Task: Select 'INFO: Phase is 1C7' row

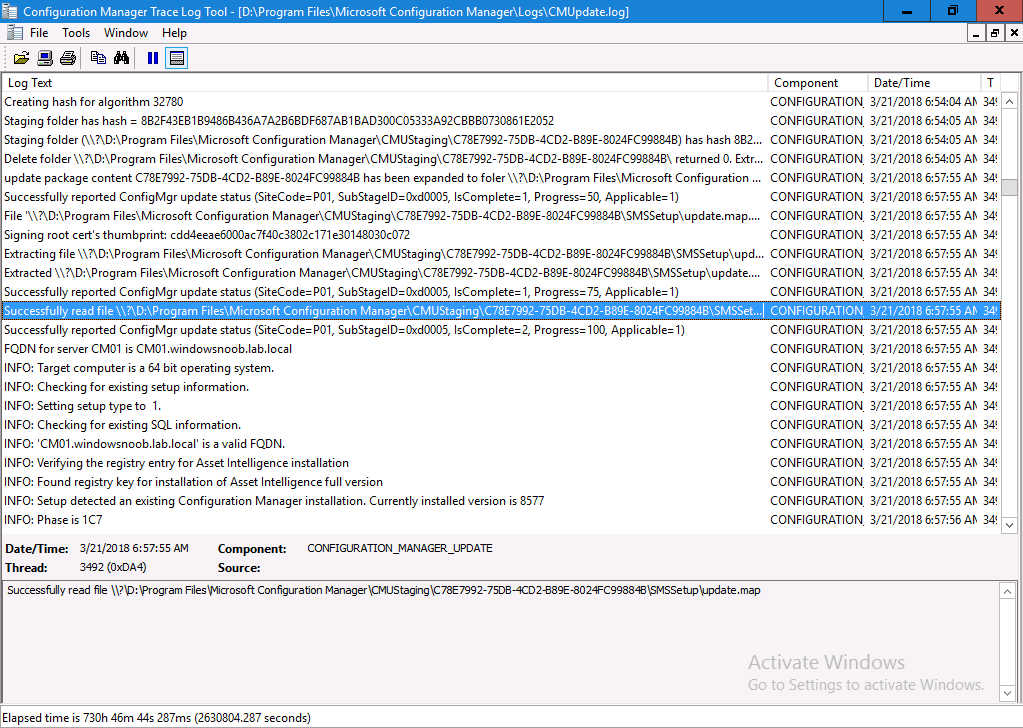Action: (501, 519)
